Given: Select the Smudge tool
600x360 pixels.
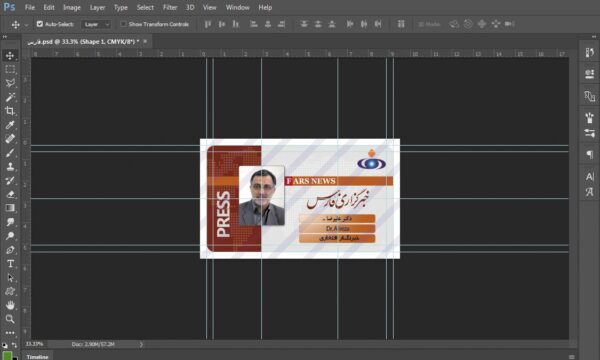Looking at the screenshot, I should point(10,222).
